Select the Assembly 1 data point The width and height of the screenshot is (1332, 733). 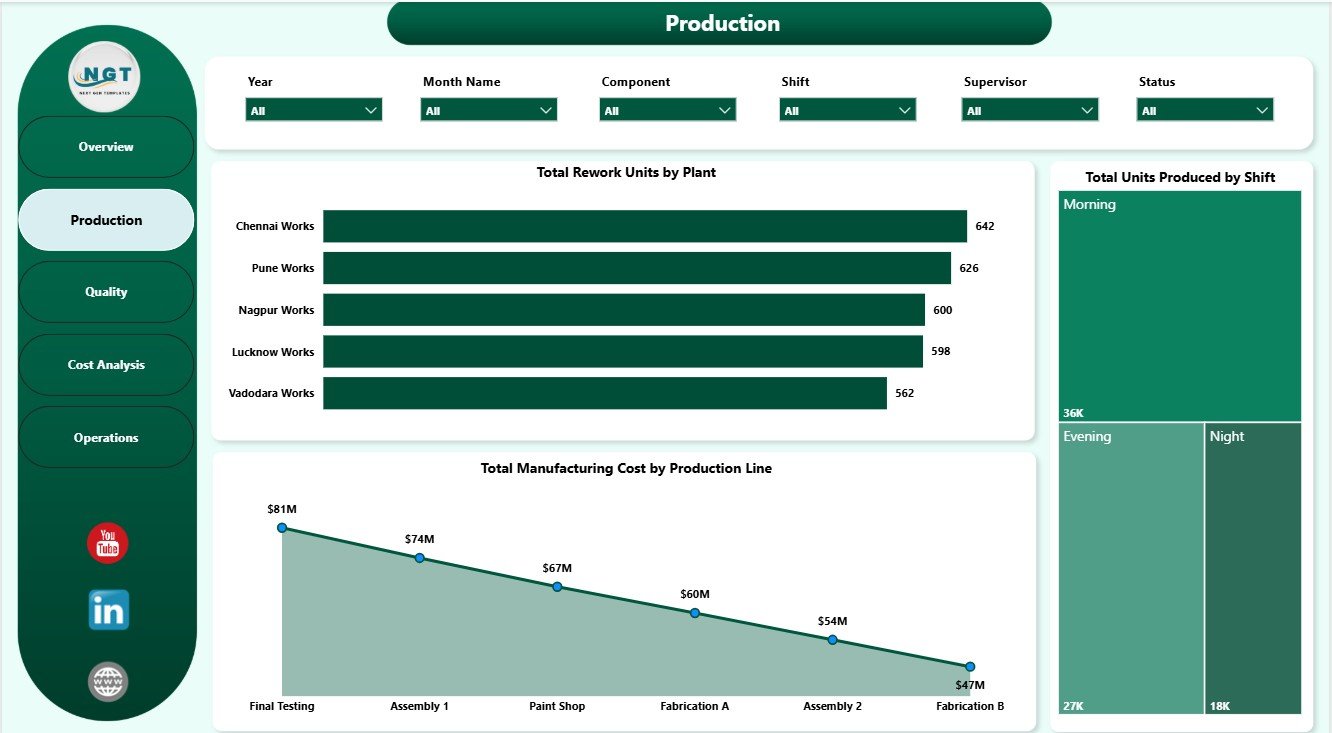pos(419,558)
